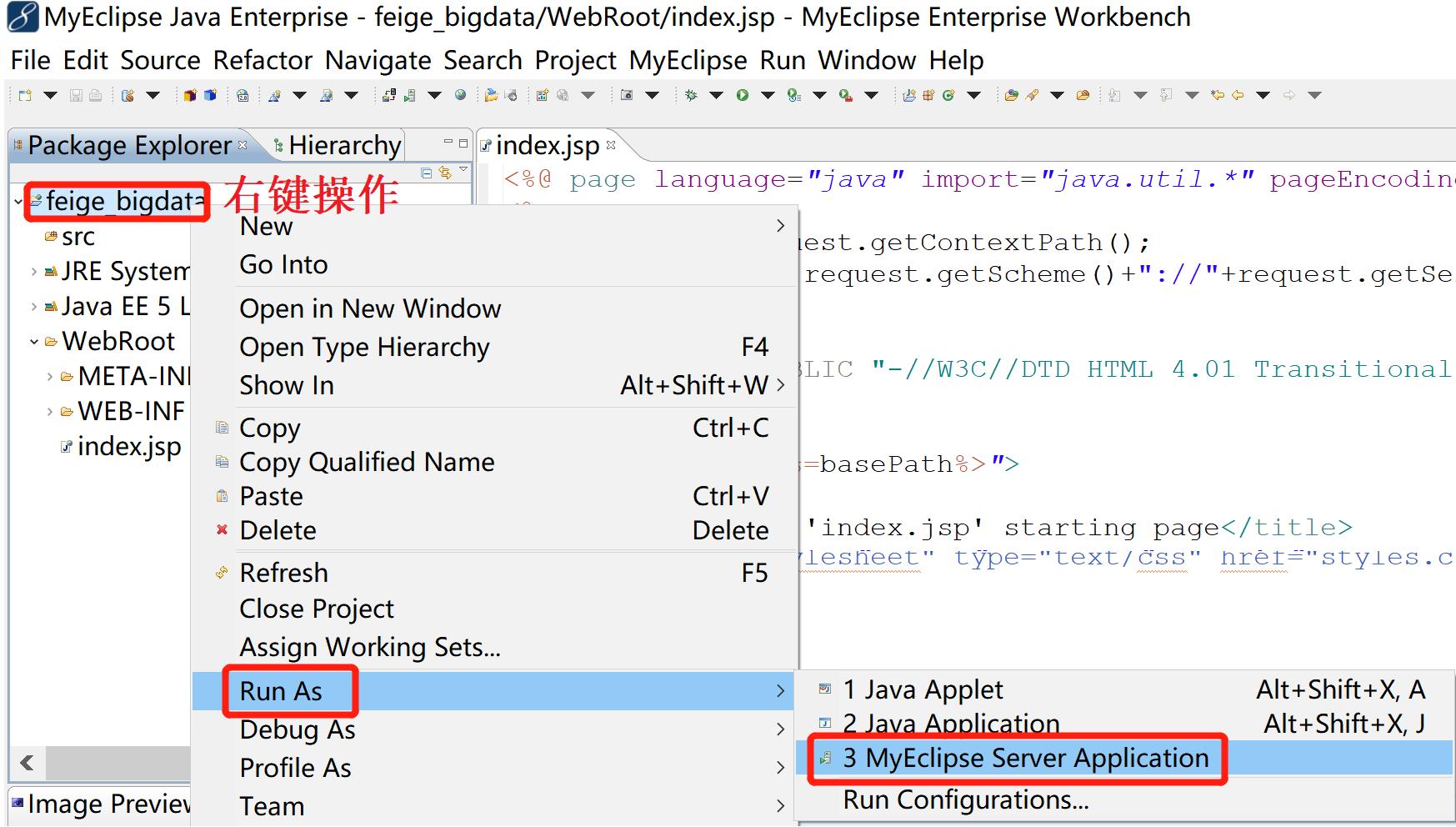Open the Package Explorer view menu triangle
The height and width of the screenshot is (827, 1456).
point(464,171)
